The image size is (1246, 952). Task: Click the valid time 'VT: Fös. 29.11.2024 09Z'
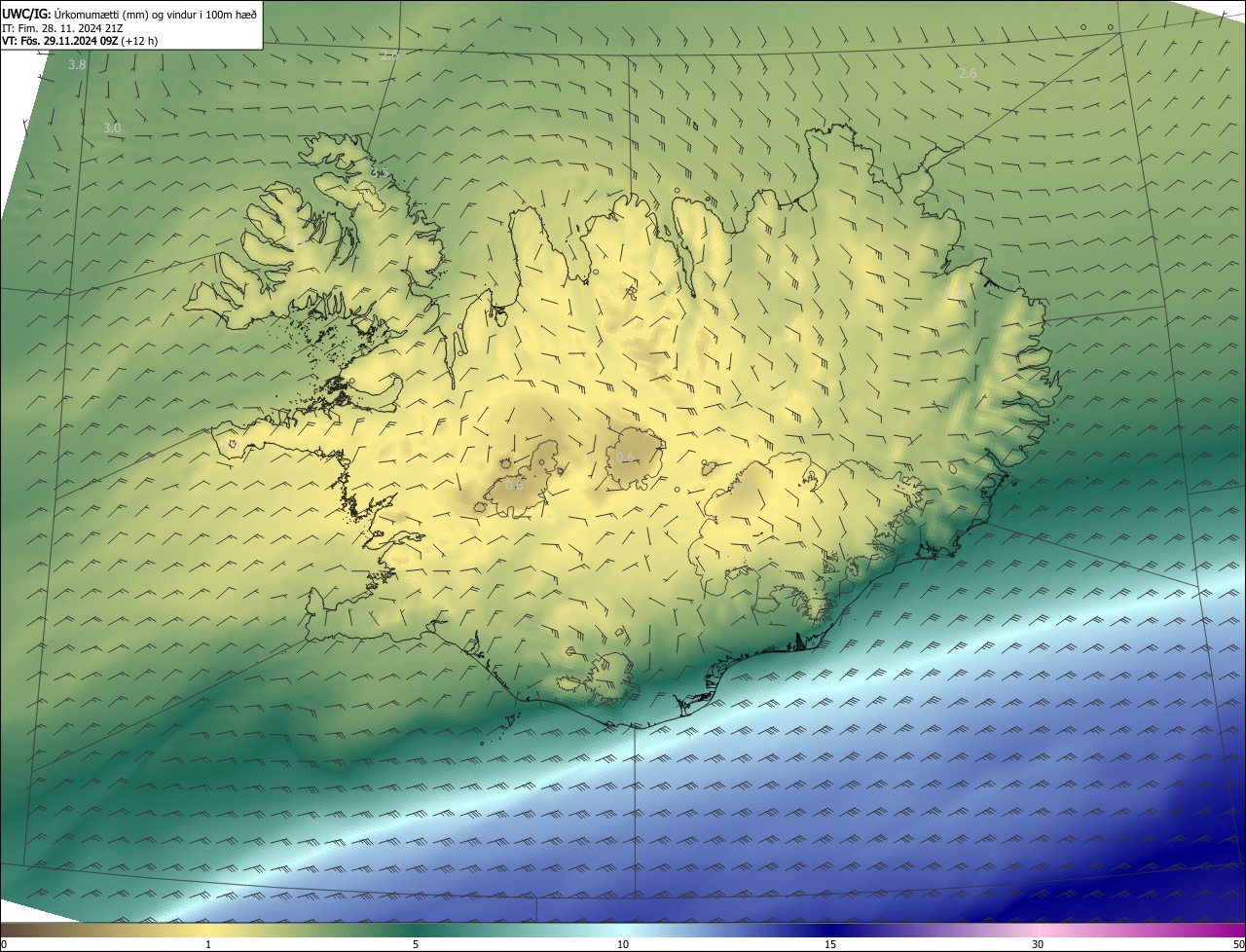[60, 41]
